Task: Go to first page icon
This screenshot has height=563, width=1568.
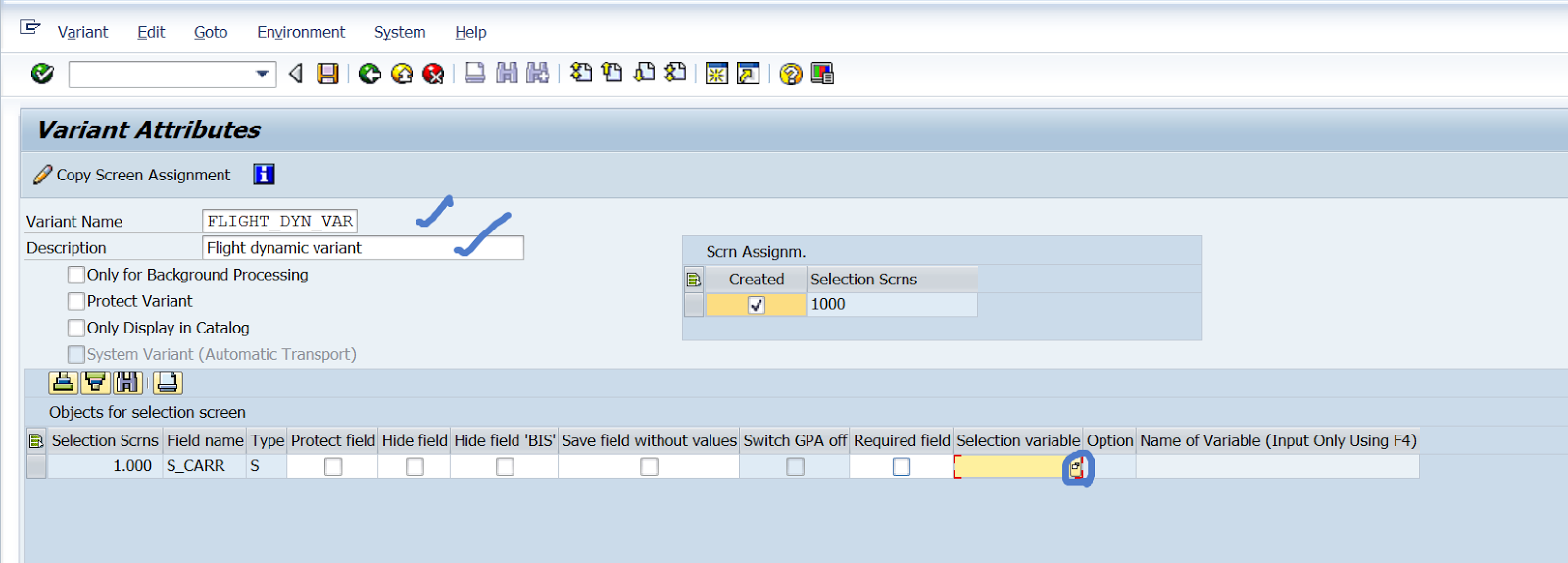Action: pos(581,74)
